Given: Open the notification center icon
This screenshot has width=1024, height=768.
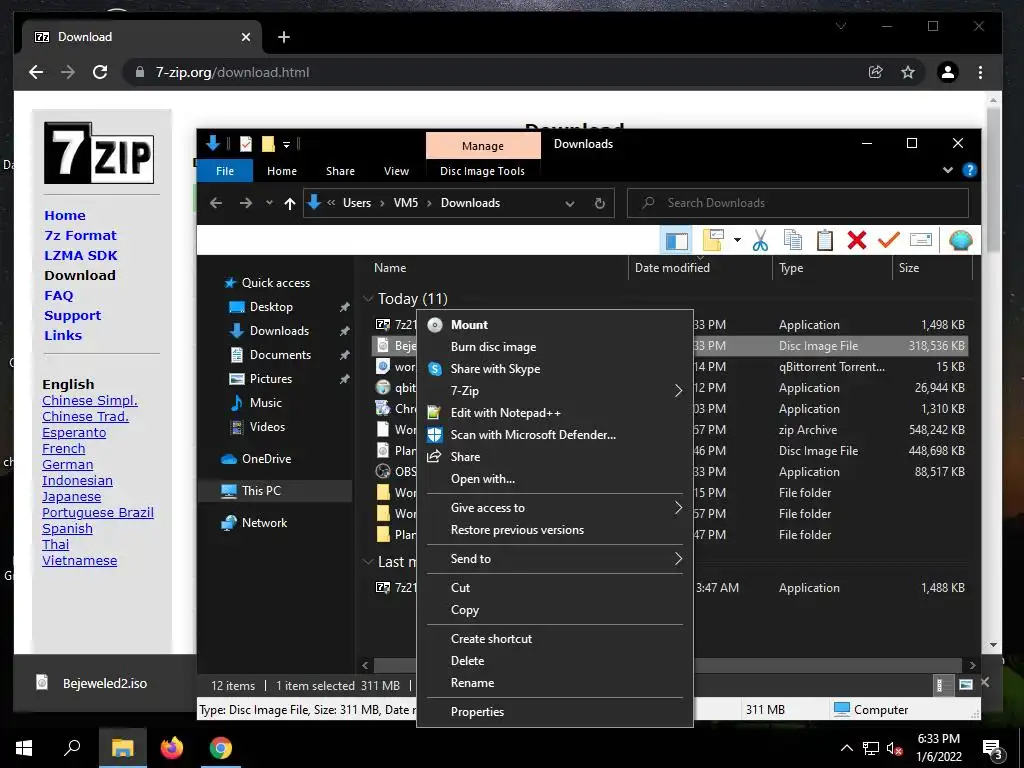Looking at the screenshot, I should 993,749.
